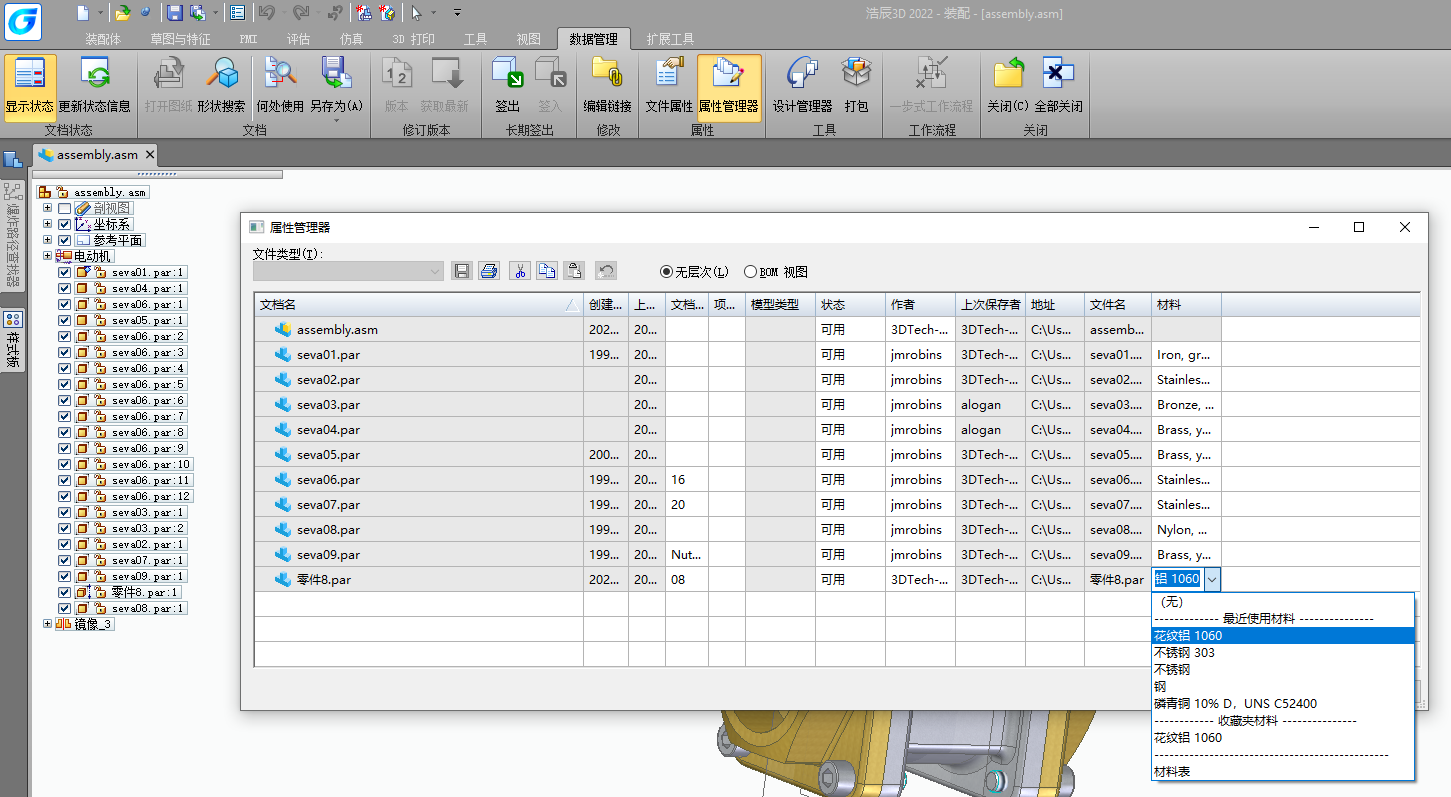
Task: Open 另存为 dropdown arrow below label
Action: tap(336, 121)
